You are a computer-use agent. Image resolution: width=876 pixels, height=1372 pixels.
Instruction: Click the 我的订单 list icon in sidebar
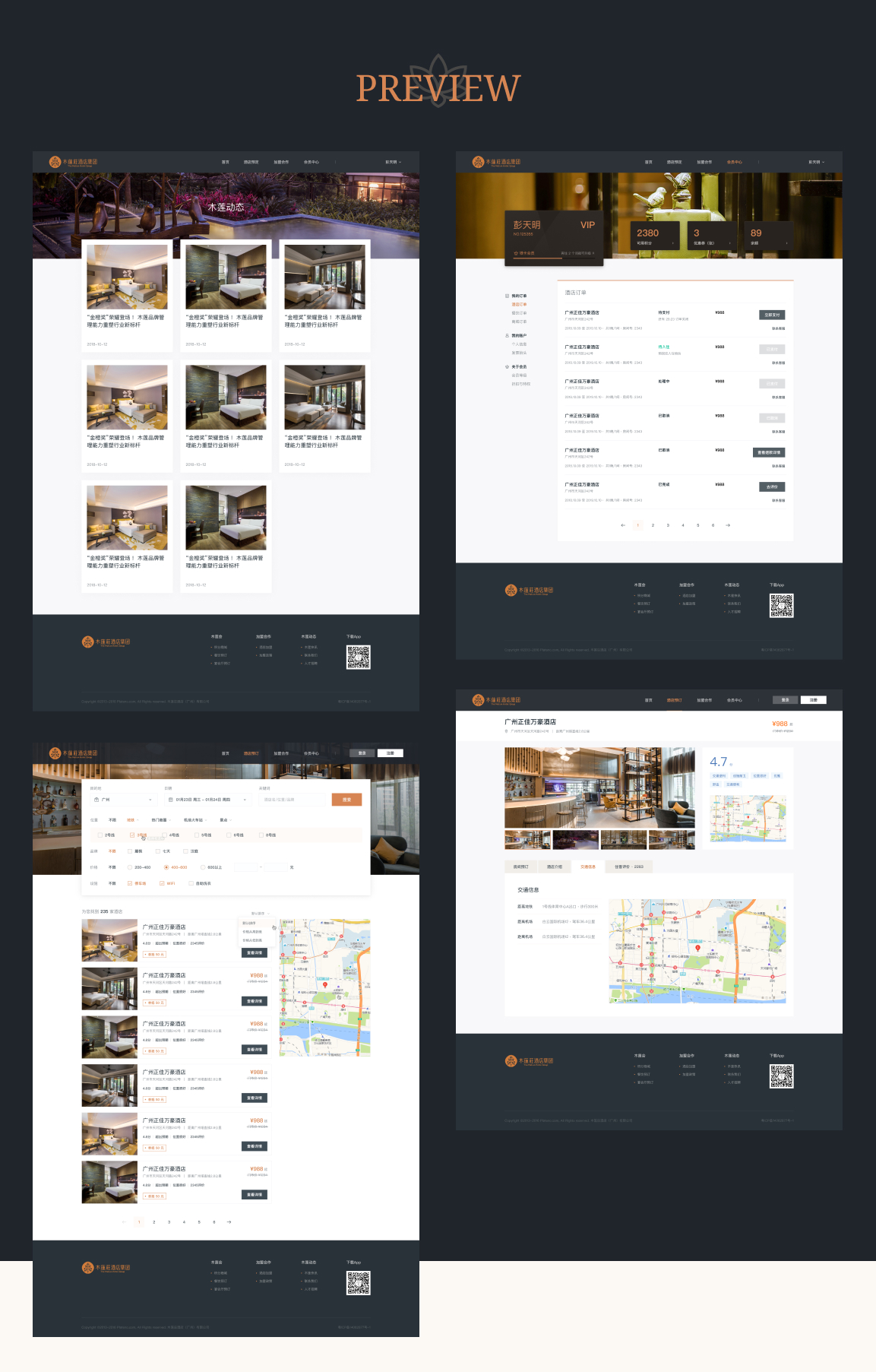(507, 296)
